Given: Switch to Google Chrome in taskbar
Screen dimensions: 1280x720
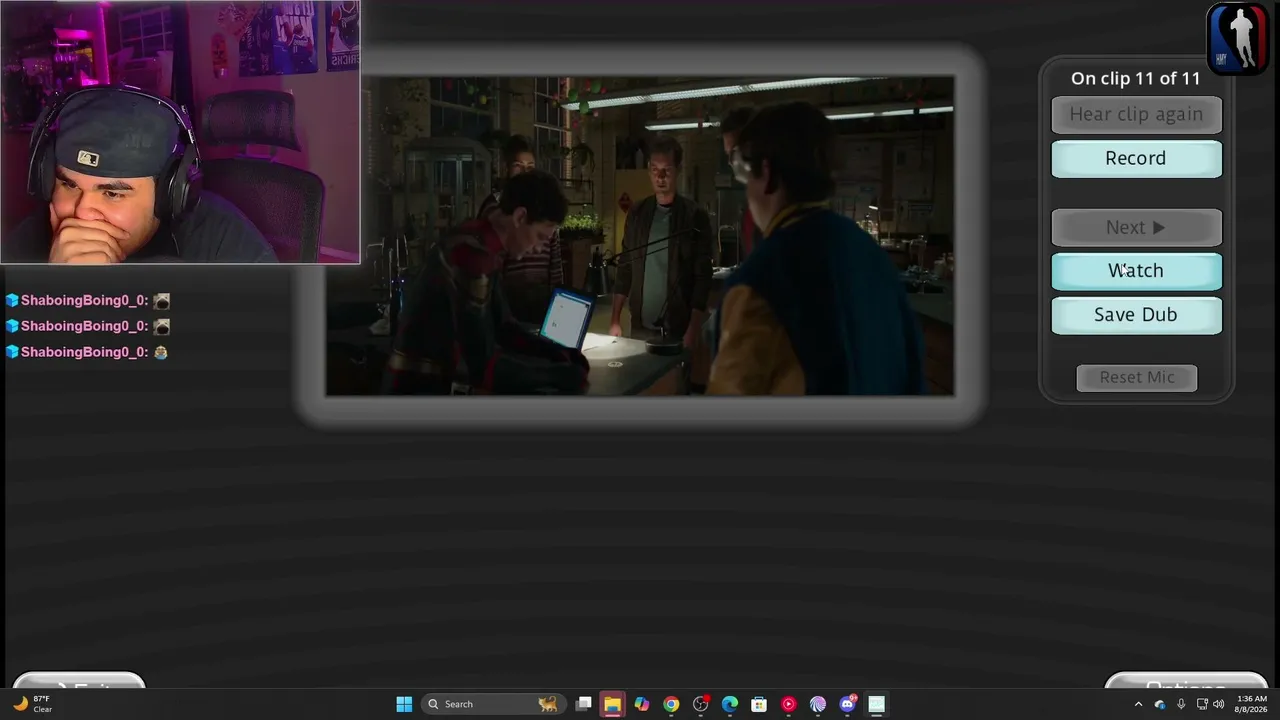Looking at the screenshot, I should (671, 704).
